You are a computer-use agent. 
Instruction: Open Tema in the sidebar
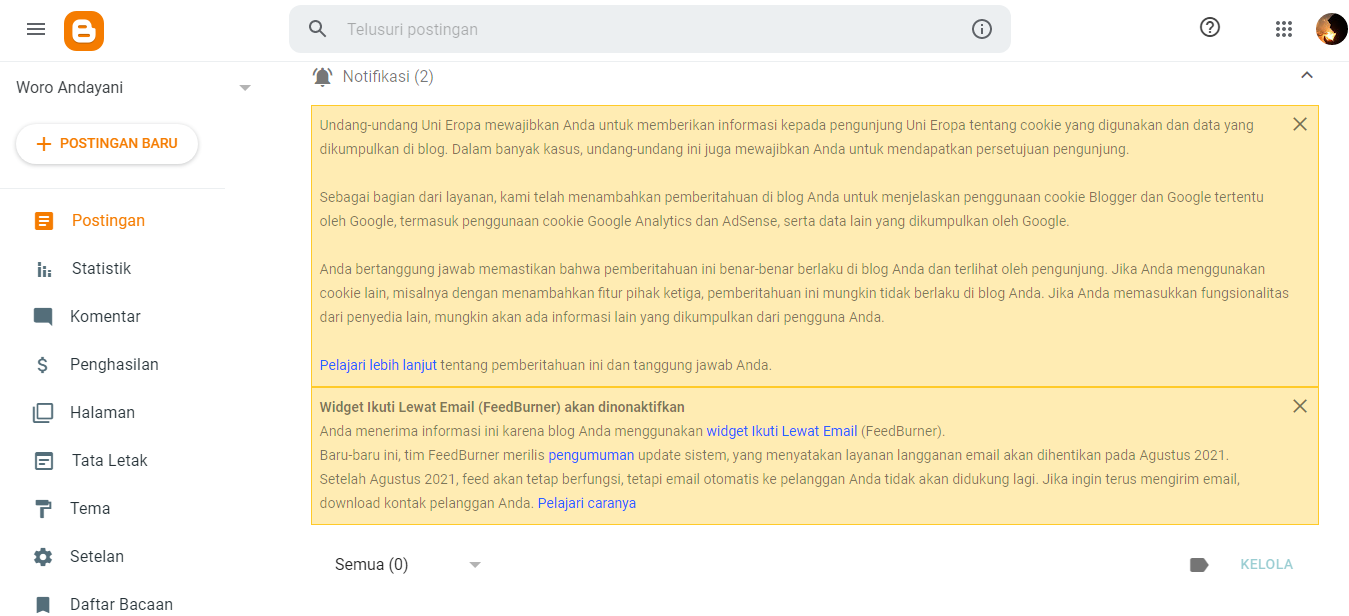tap(91, 509)
